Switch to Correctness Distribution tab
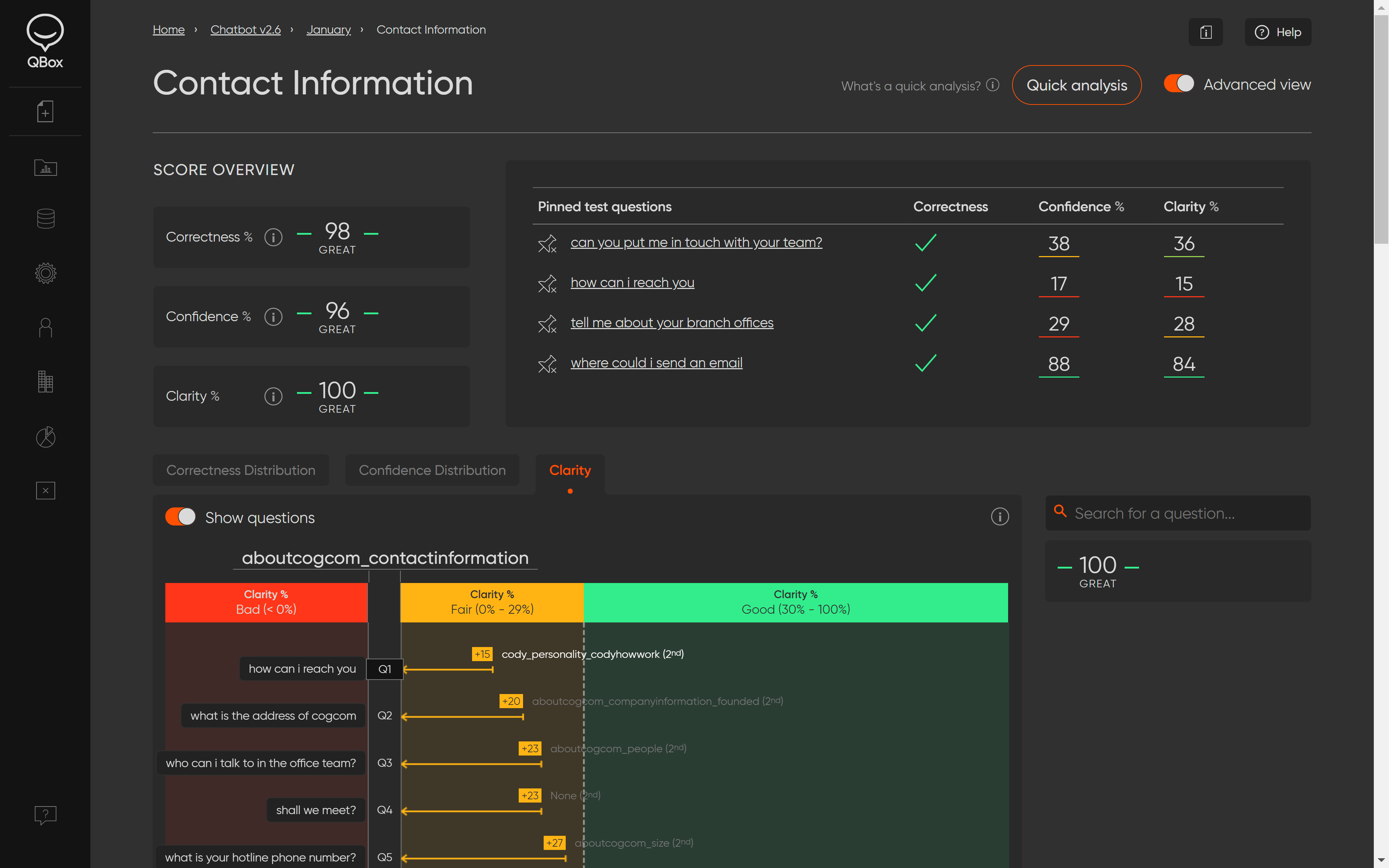Viewport: 1389px width, 868px height. coord(241,470)
